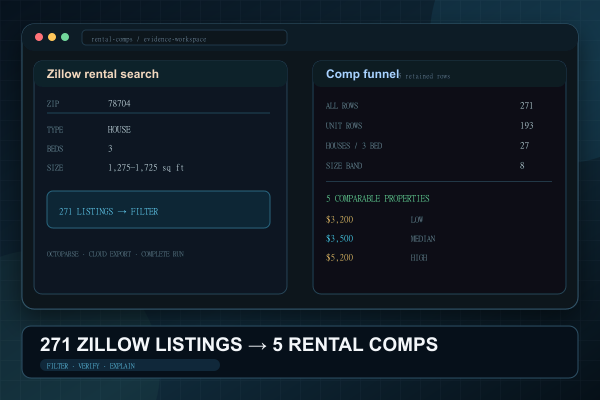
Task: Click the ZIP field label
Action: (x=53, y=104)
